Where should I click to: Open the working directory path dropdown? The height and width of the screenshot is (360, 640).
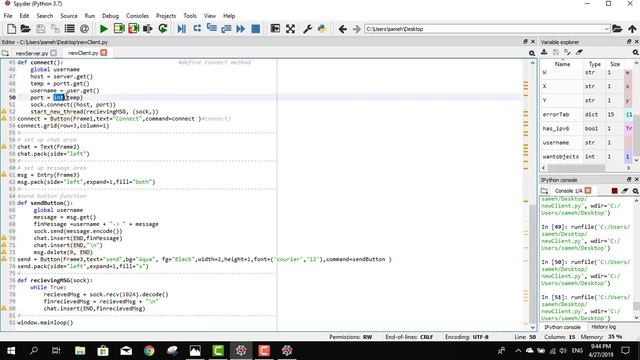pos(606,29)
